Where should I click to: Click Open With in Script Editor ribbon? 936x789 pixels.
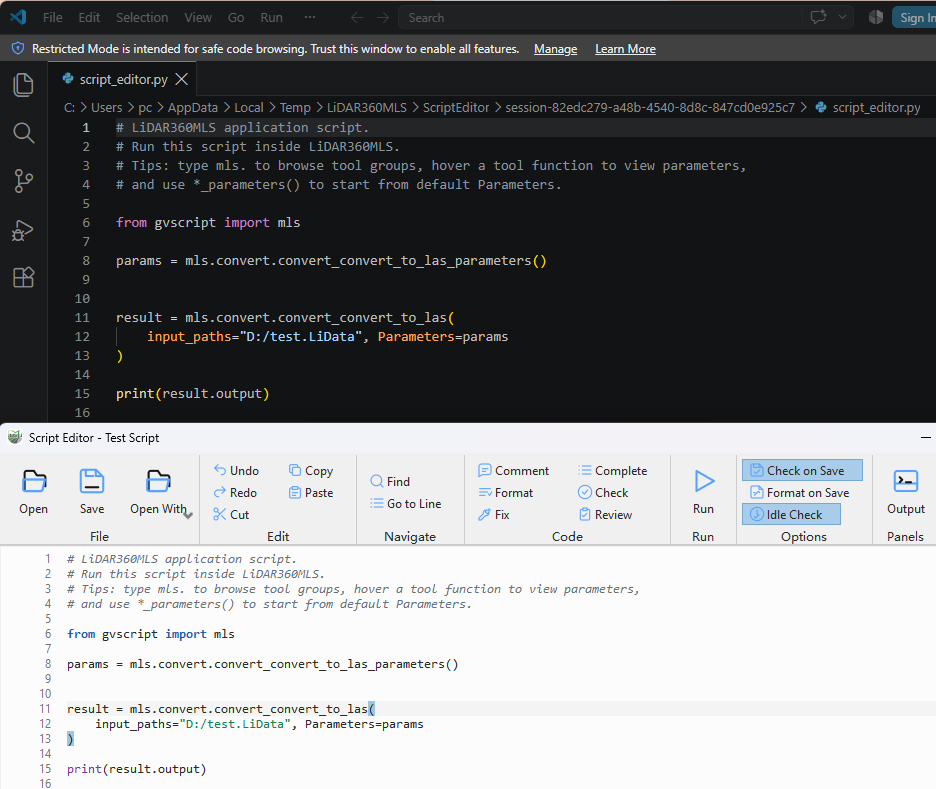158,492
